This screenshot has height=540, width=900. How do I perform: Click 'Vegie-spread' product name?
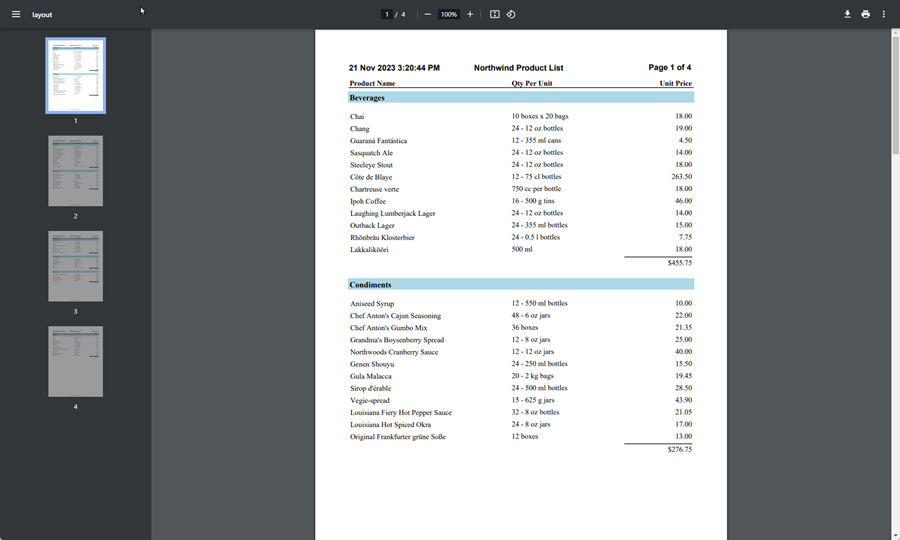pos(370,401)
